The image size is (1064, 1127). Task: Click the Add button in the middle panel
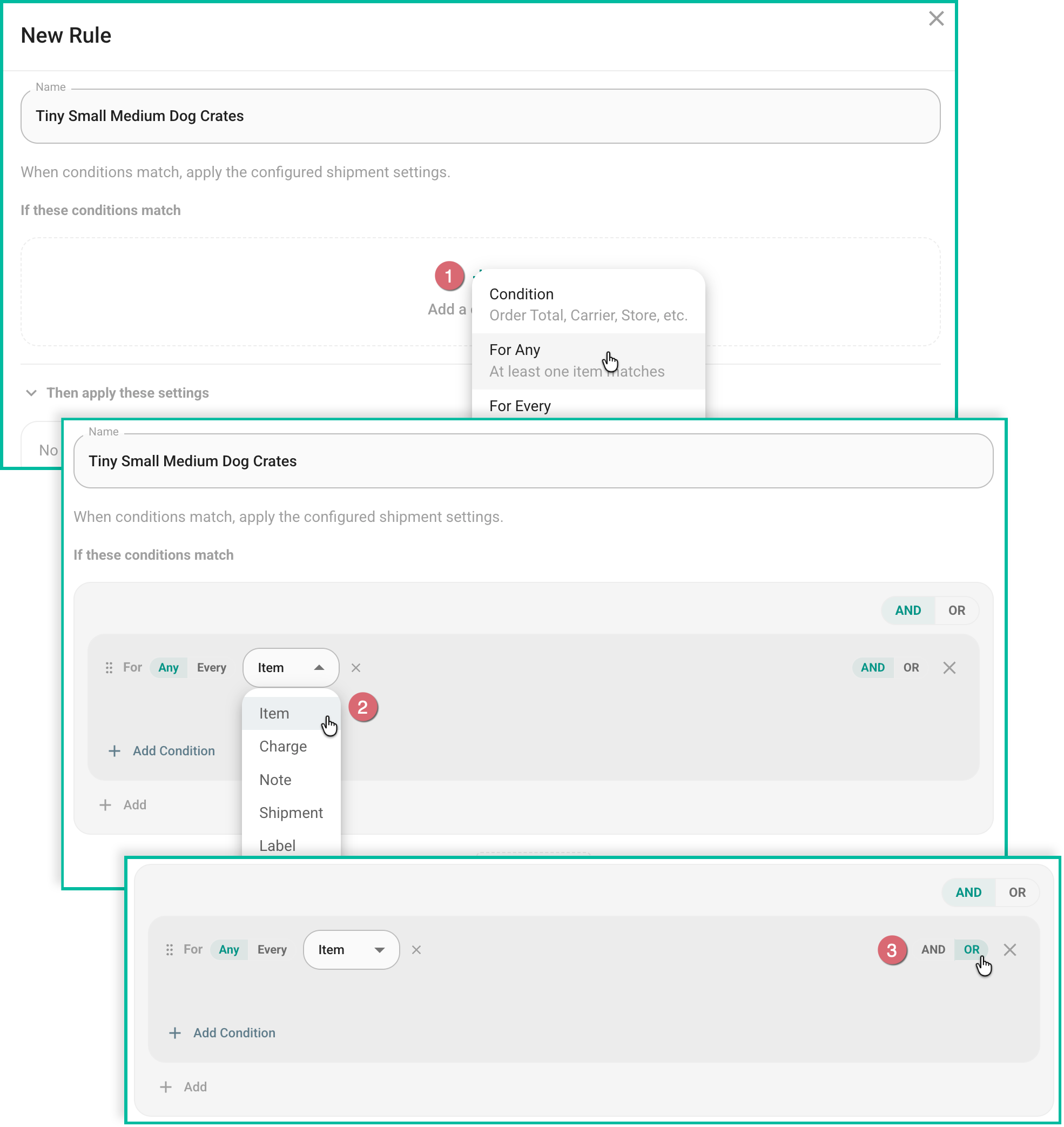pos(123,806)
